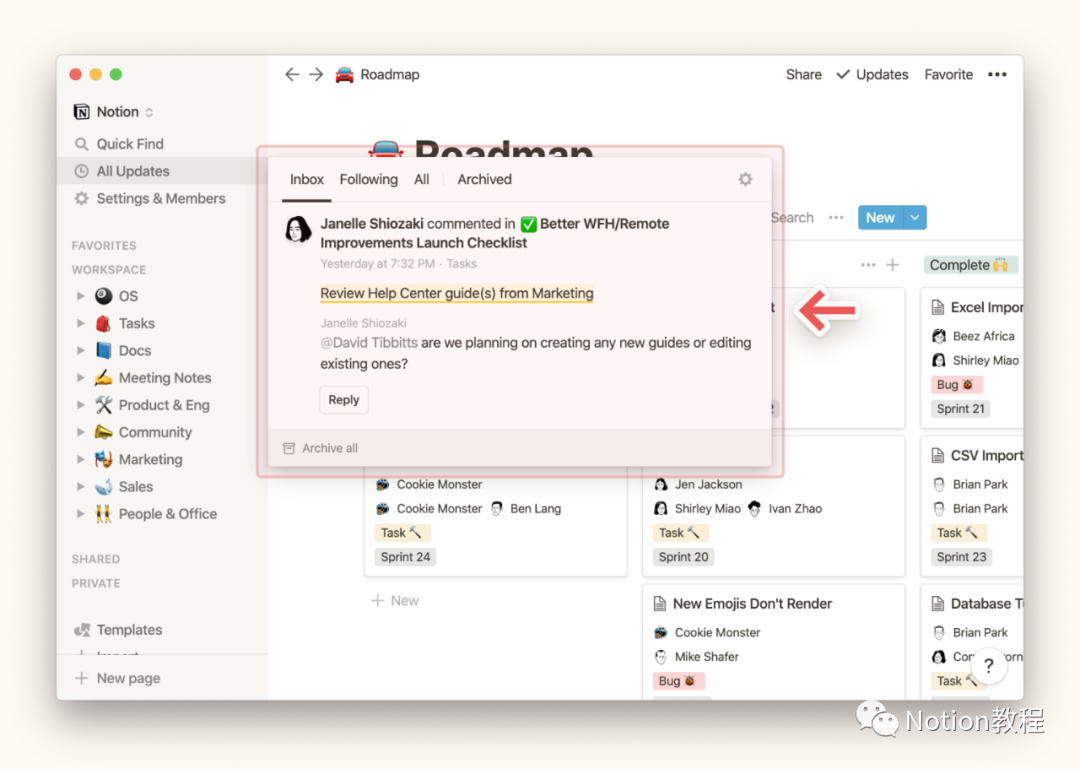This screenshot has height=769, width=1080.
Task: Open the Notion workspace switcher
Action: [x=114, y=112]
